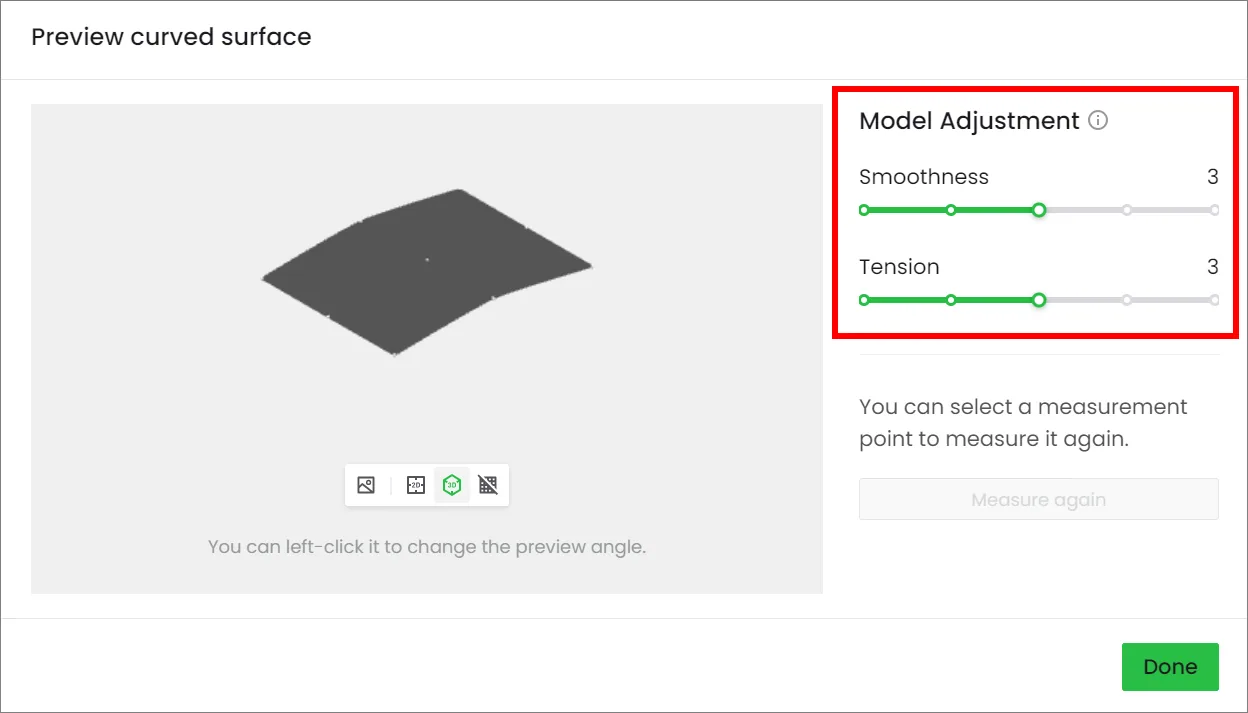Set Tension to the last stop

tap(1214, 300)
